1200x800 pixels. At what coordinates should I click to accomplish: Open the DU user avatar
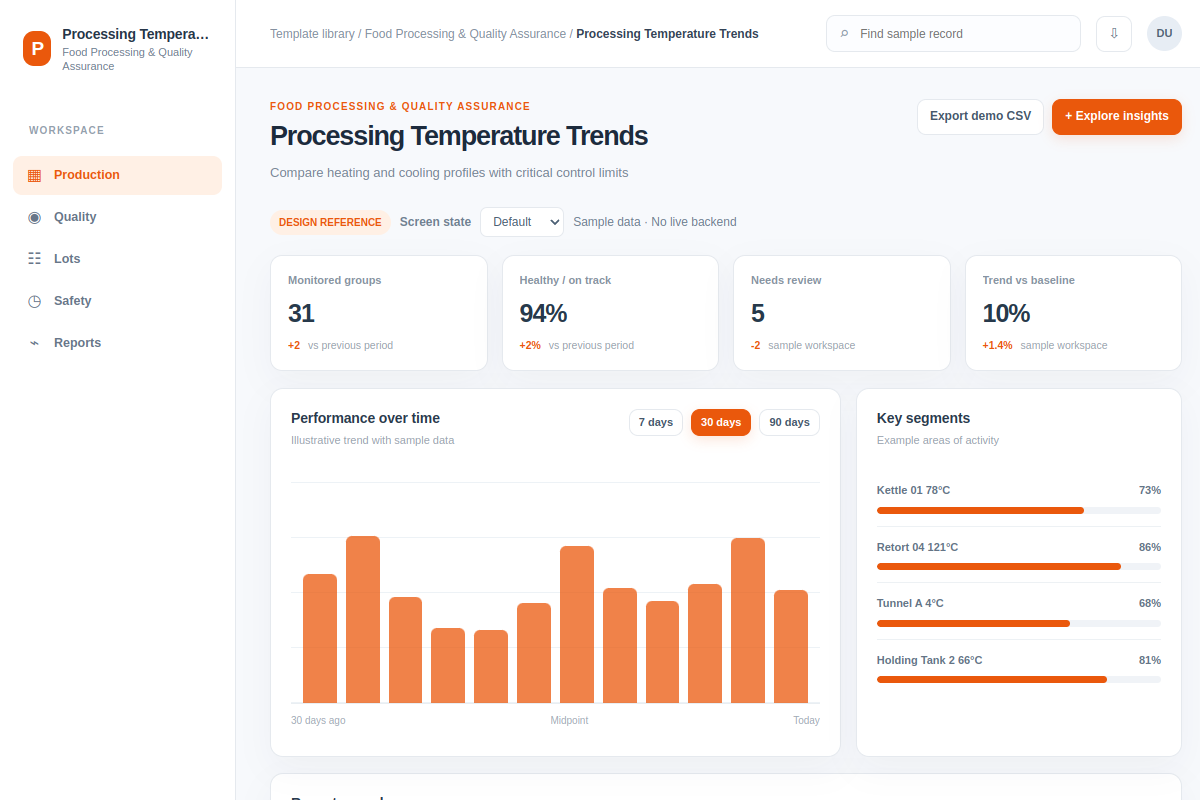(1164, 33)
